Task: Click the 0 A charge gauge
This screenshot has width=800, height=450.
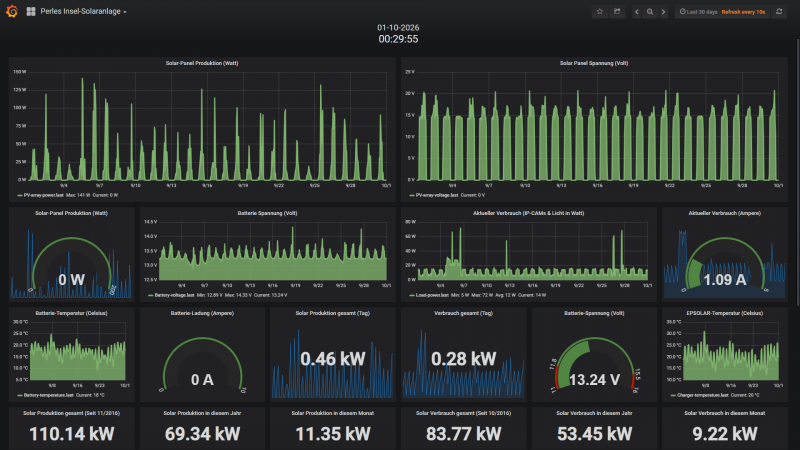Action: tap(202, 380)
